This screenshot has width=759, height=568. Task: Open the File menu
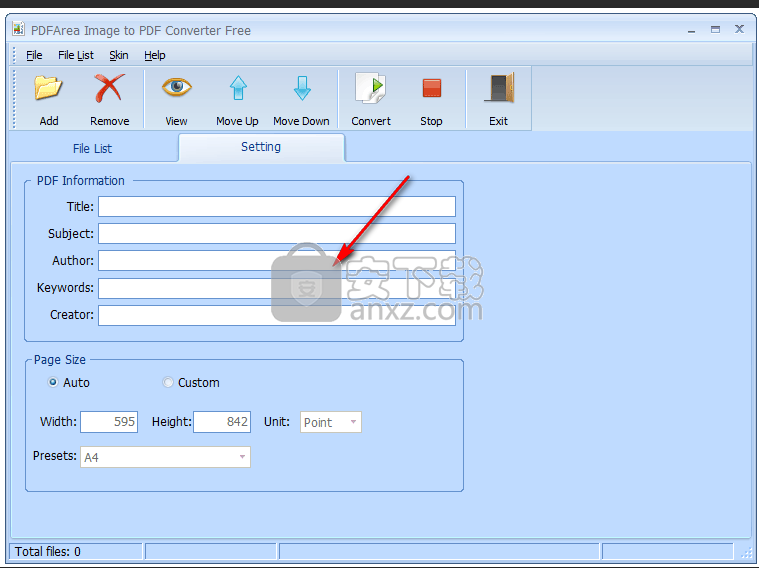coord(34,55)
